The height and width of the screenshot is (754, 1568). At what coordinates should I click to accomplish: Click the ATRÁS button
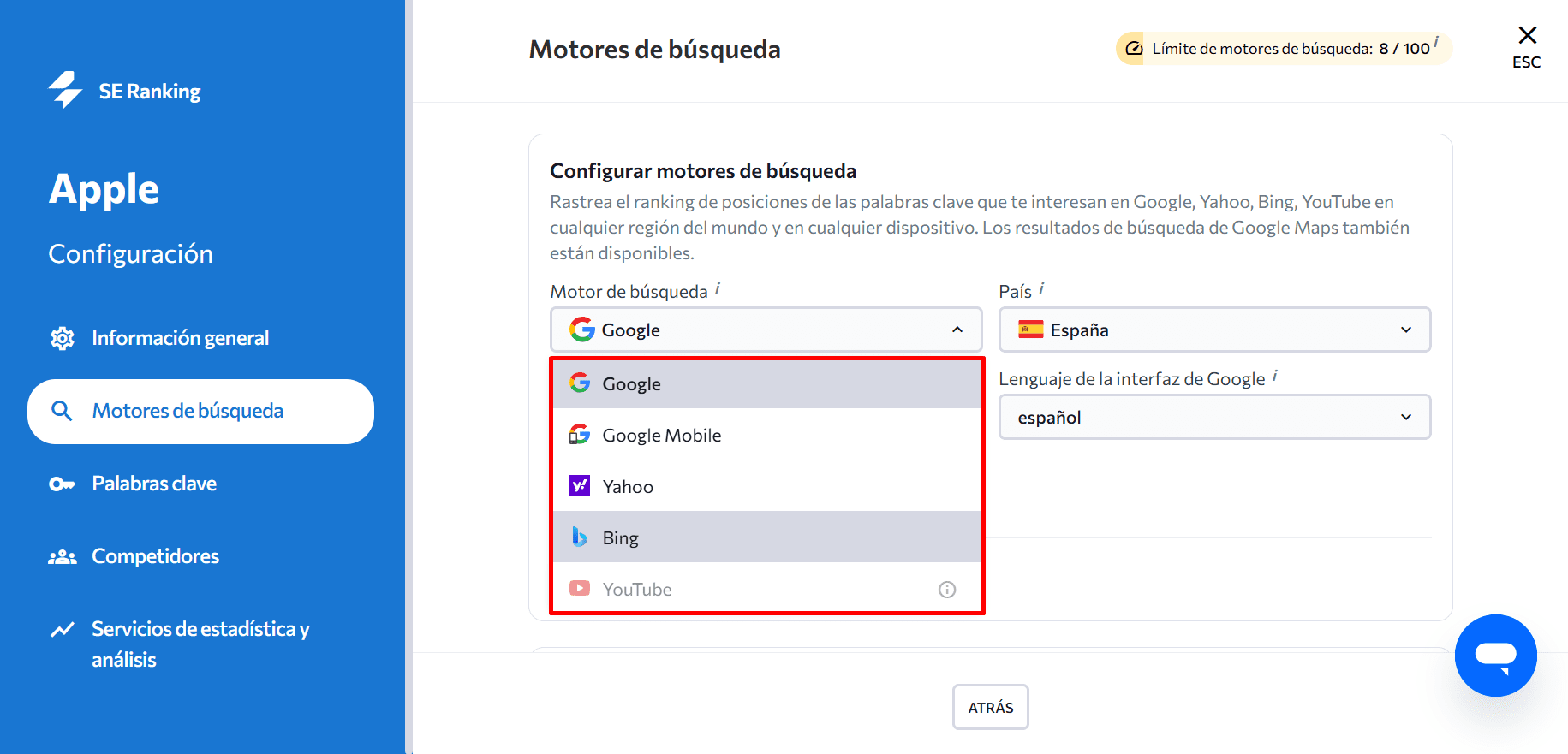(991, 708)
